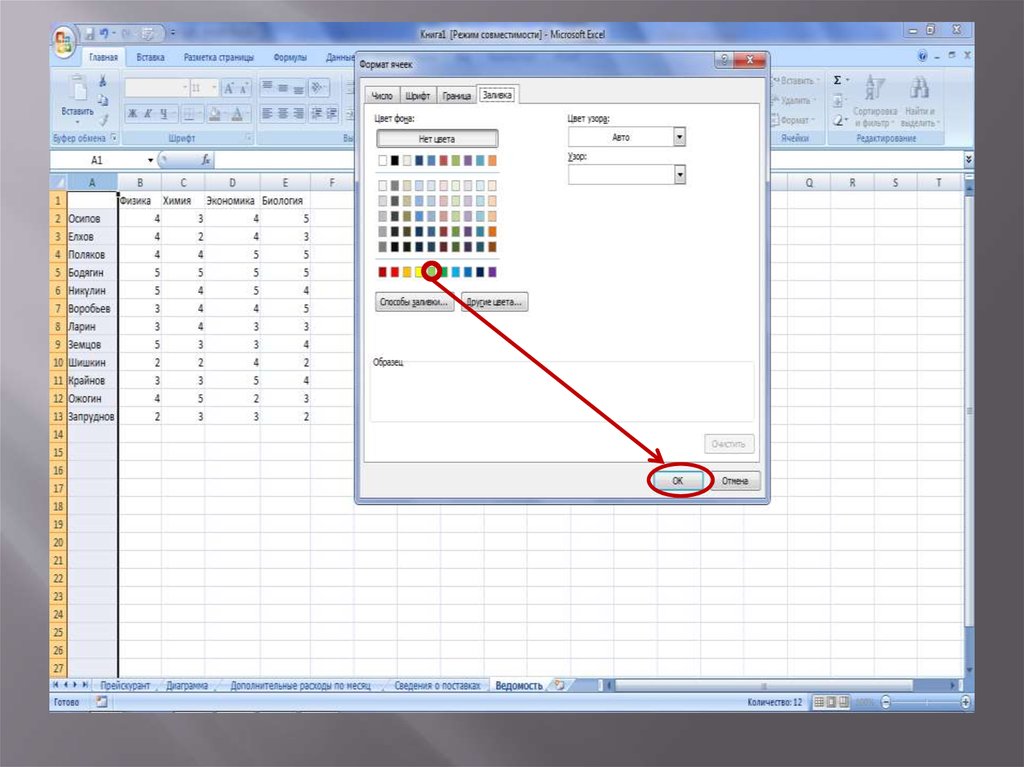Apply font color A in ribbon
Screen dimensions: 1024x767
pyautogui.click(x=237, y=114)
